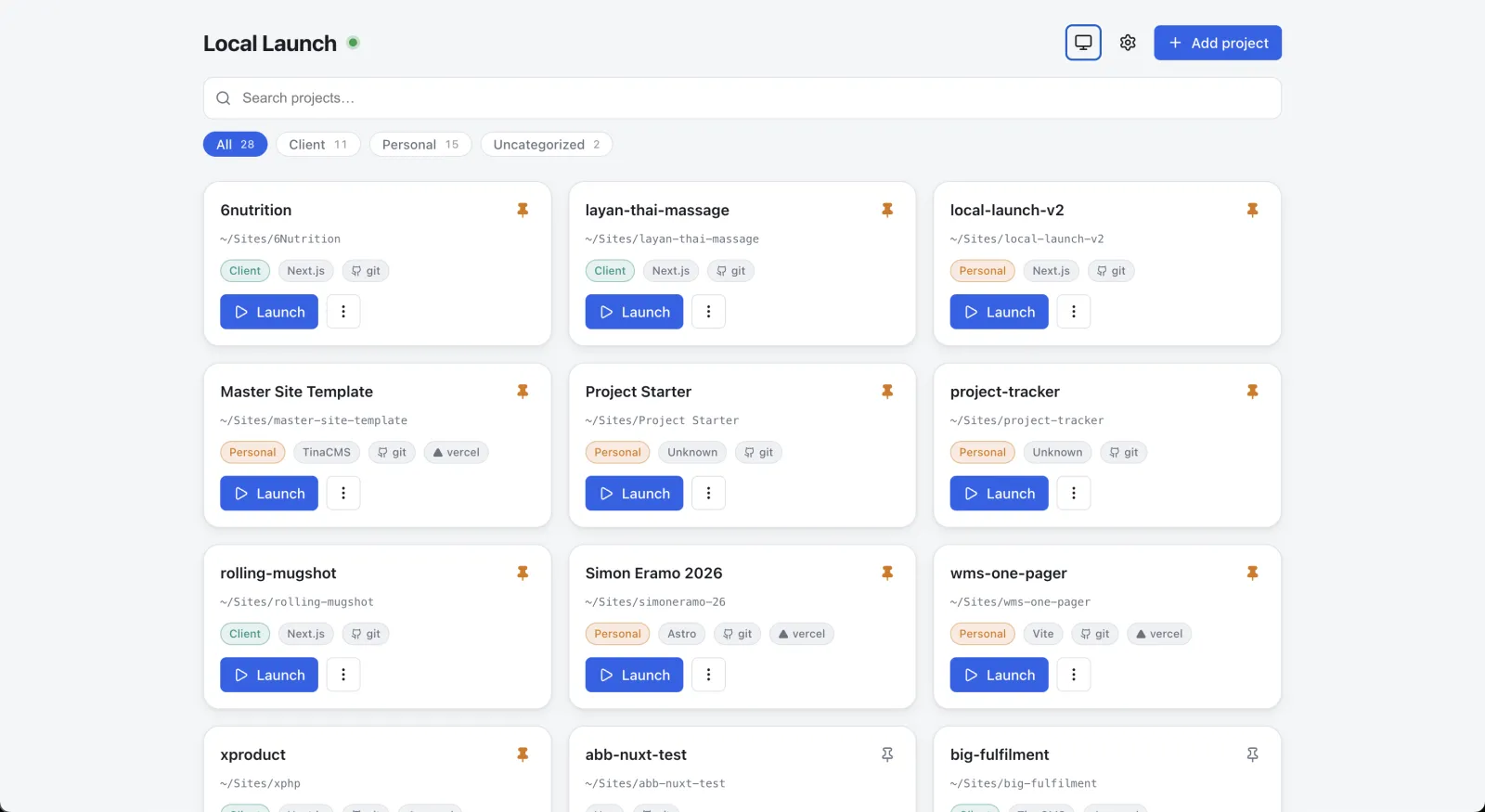
Task: Click the Unknown tag on Project Starter
Action: [692, 453]
